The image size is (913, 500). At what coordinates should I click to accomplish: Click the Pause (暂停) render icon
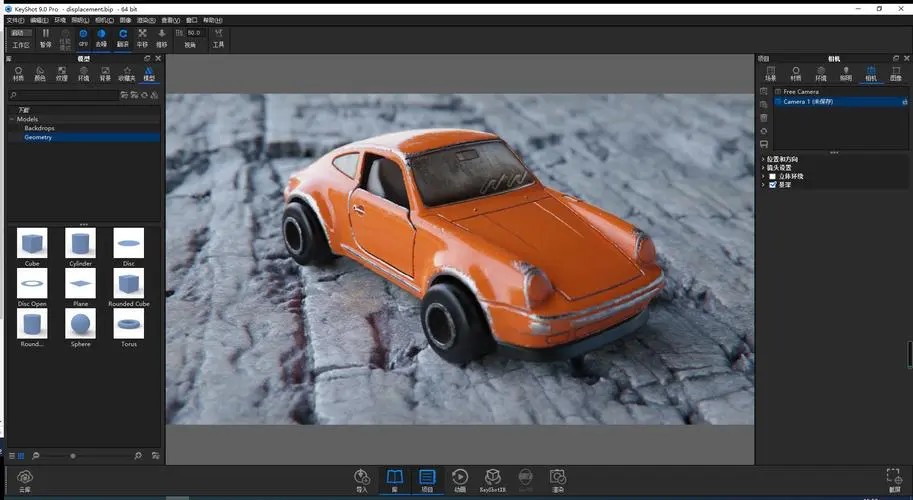pos(45,35)
